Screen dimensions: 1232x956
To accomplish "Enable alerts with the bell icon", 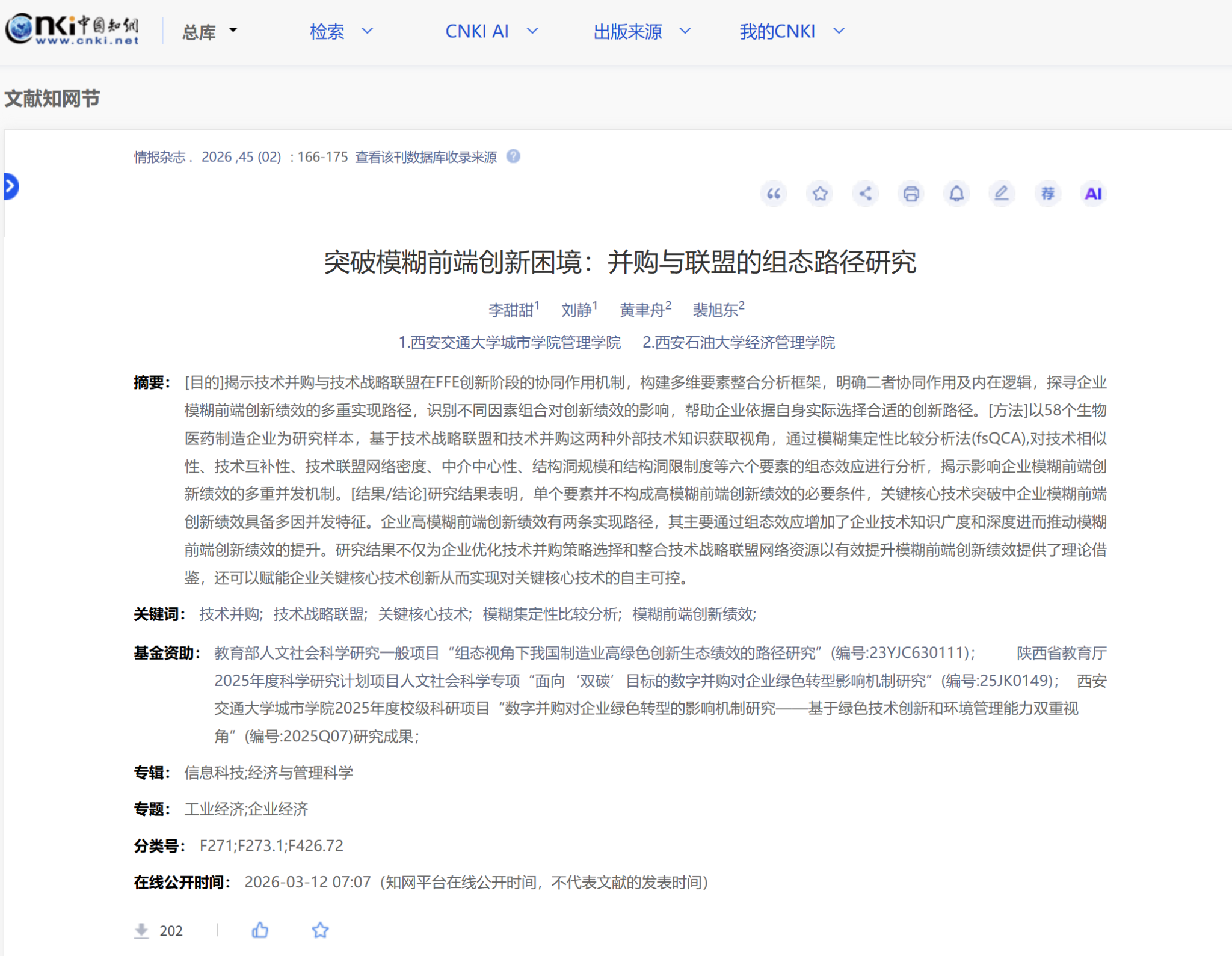I will (956, 194).
